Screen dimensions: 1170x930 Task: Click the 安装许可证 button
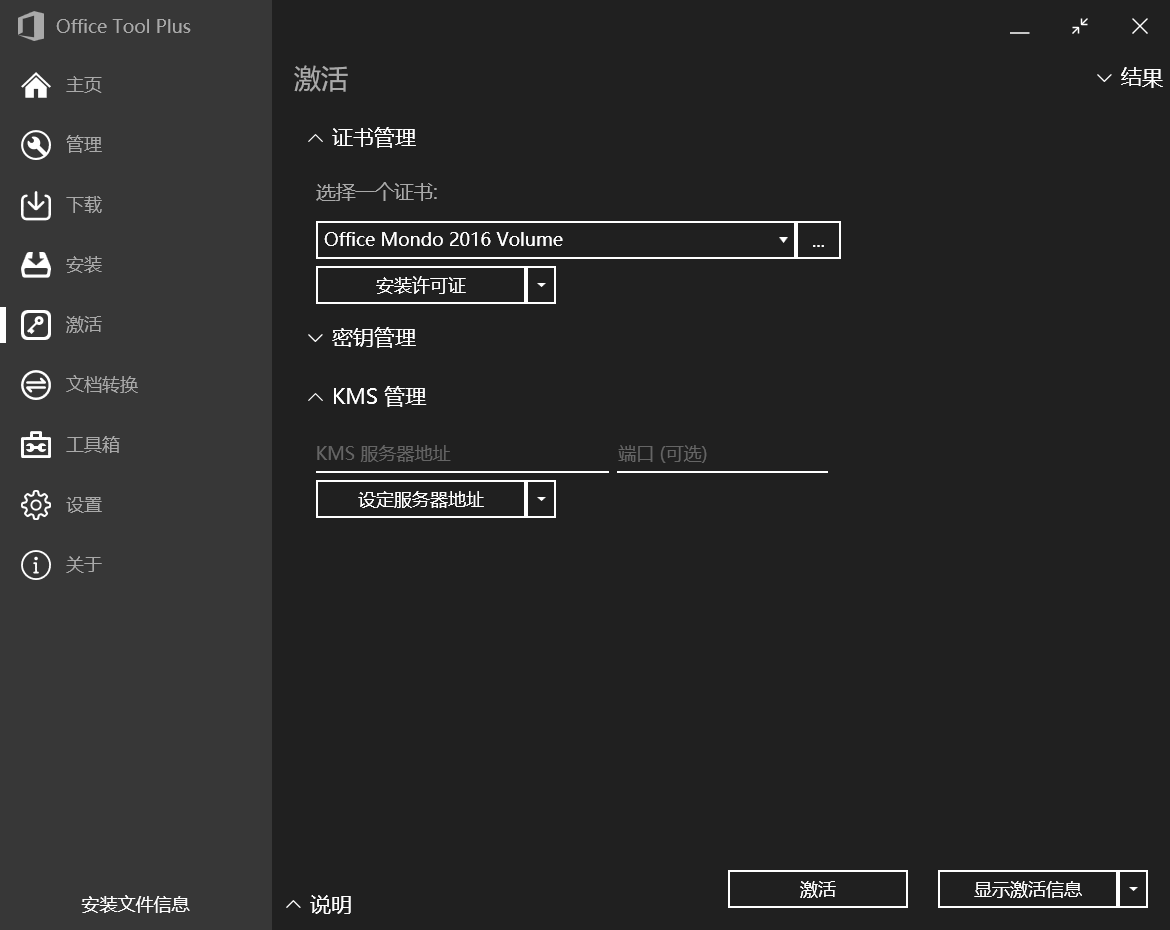click(421, 285)
